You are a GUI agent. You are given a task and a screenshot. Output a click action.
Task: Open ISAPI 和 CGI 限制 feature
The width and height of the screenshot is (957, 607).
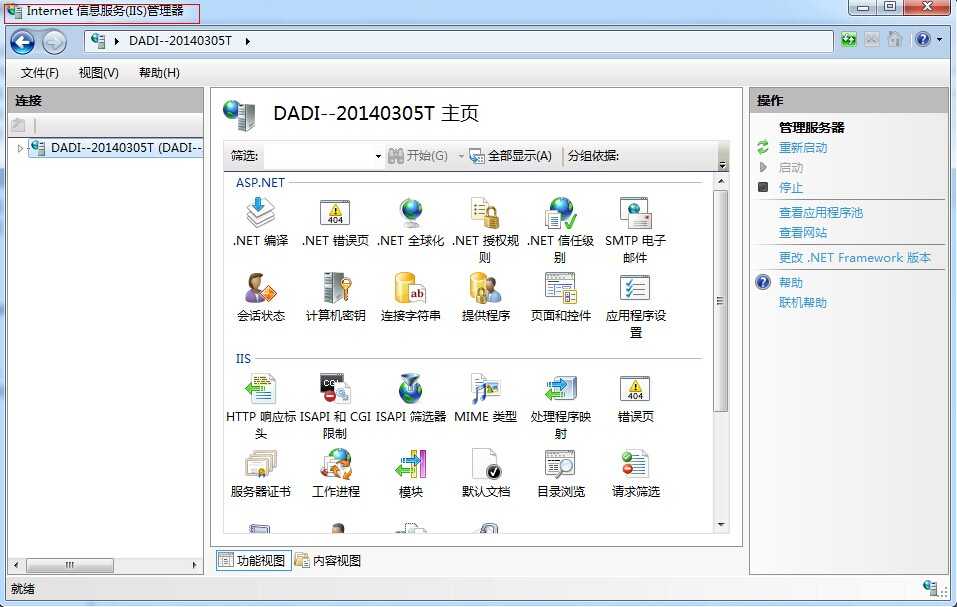(x=335, y=406)
